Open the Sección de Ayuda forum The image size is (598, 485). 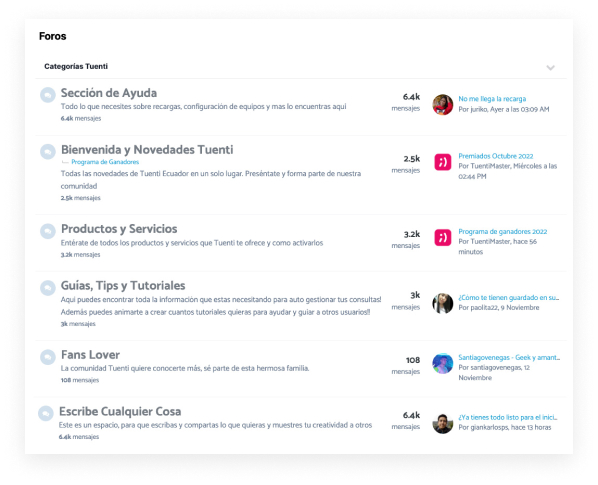tap(109, 93)
